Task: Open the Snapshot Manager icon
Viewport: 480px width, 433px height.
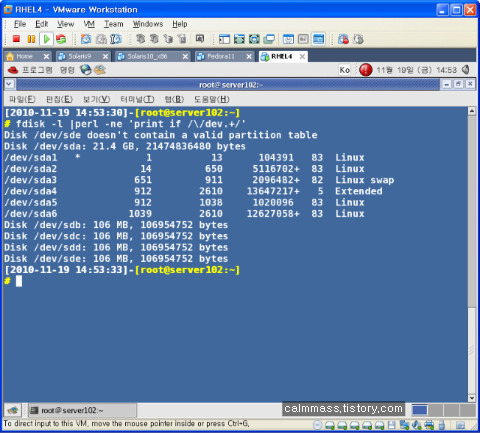Action: tap(116, 39)
